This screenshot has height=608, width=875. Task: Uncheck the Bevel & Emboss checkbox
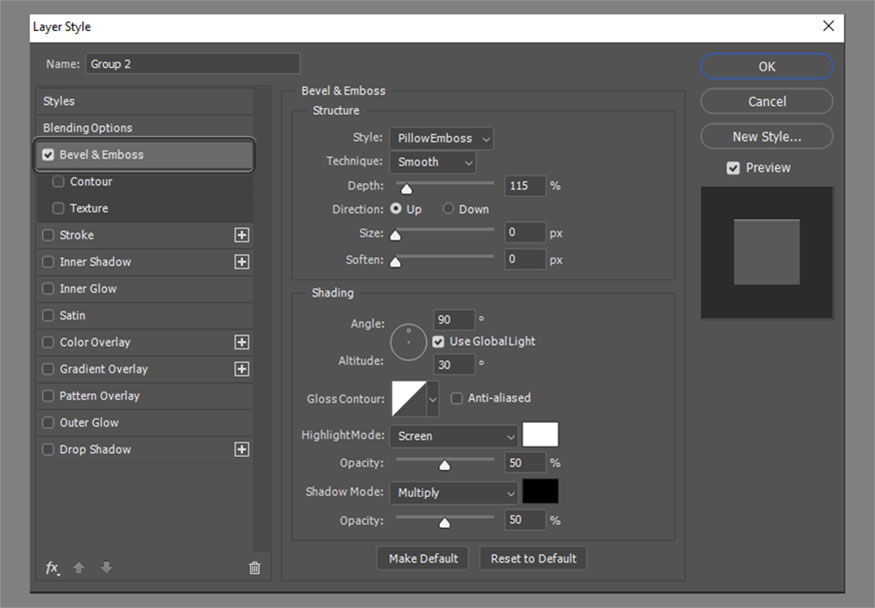coord(48,155)
